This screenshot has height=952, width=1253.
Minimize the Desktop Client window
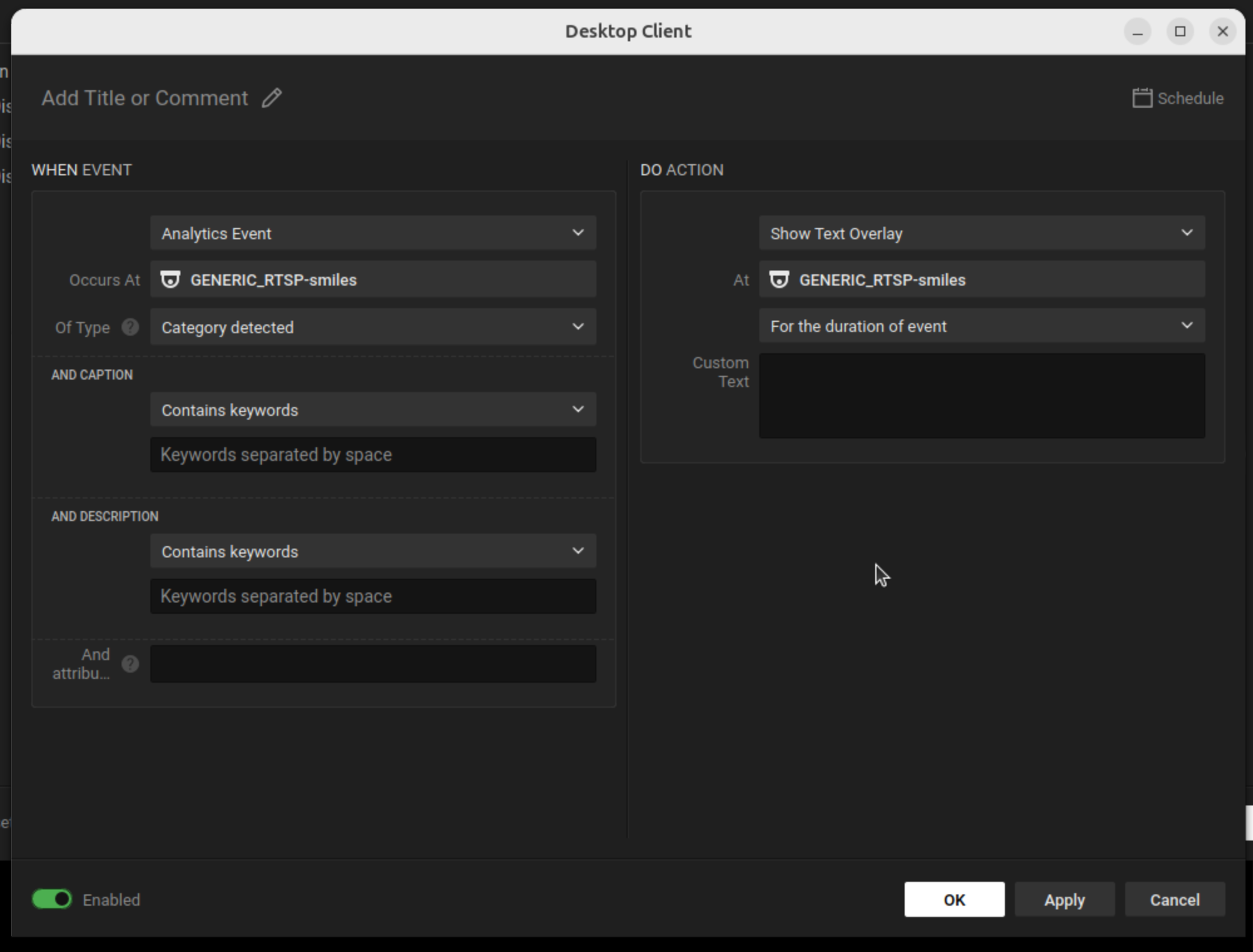coord(1137,31)
